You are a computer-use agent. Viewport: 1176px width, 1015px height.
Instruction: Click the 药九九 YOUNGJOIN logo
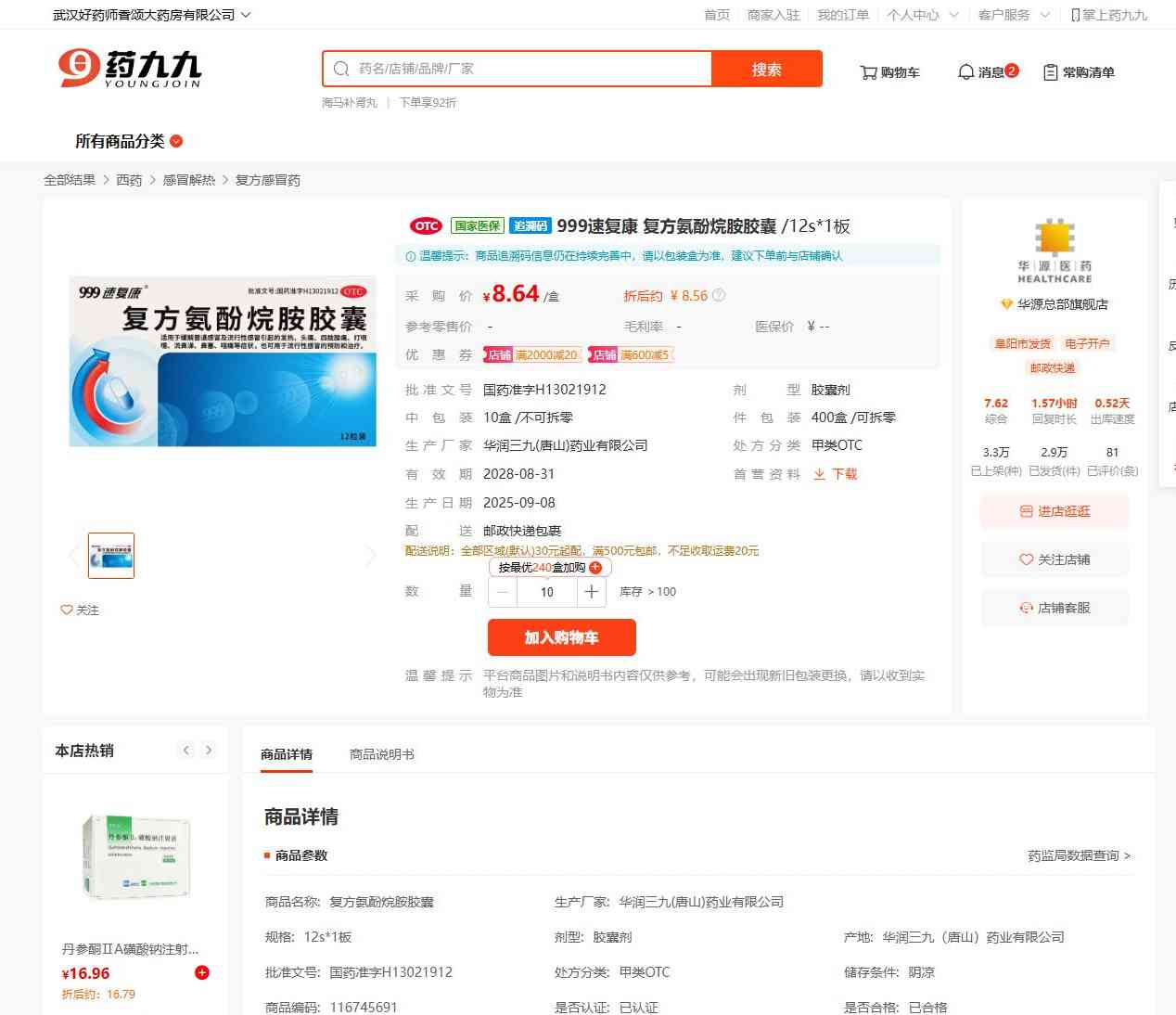coord(130,69)
